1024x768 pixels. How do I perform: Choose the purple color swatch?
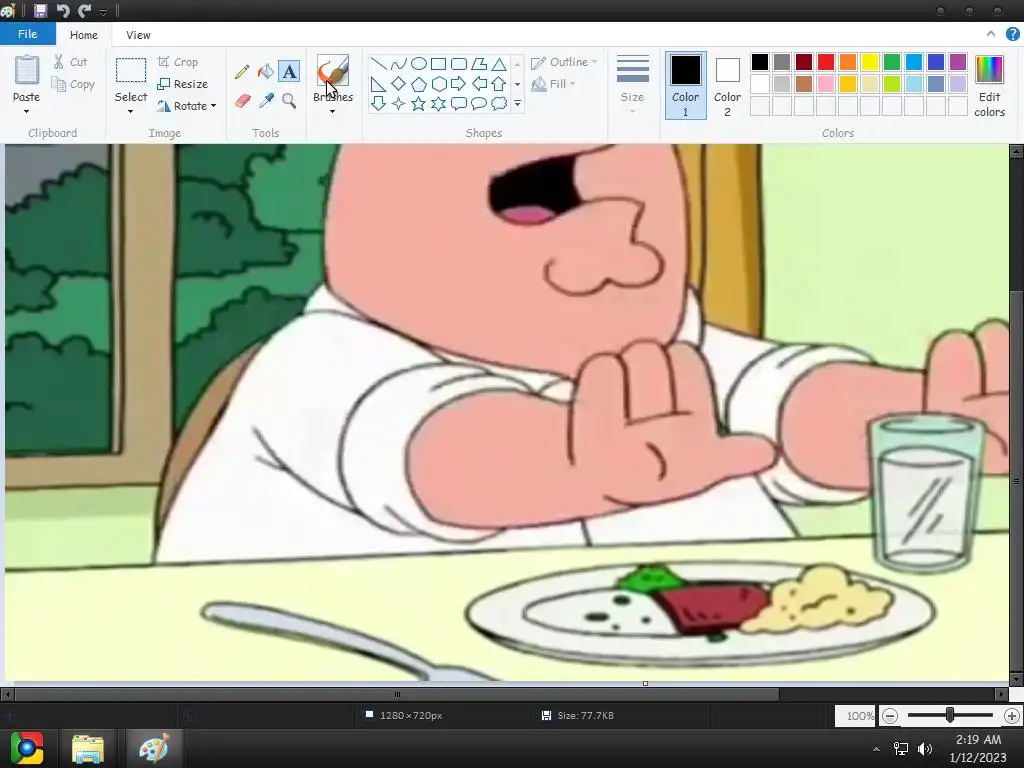957,62
